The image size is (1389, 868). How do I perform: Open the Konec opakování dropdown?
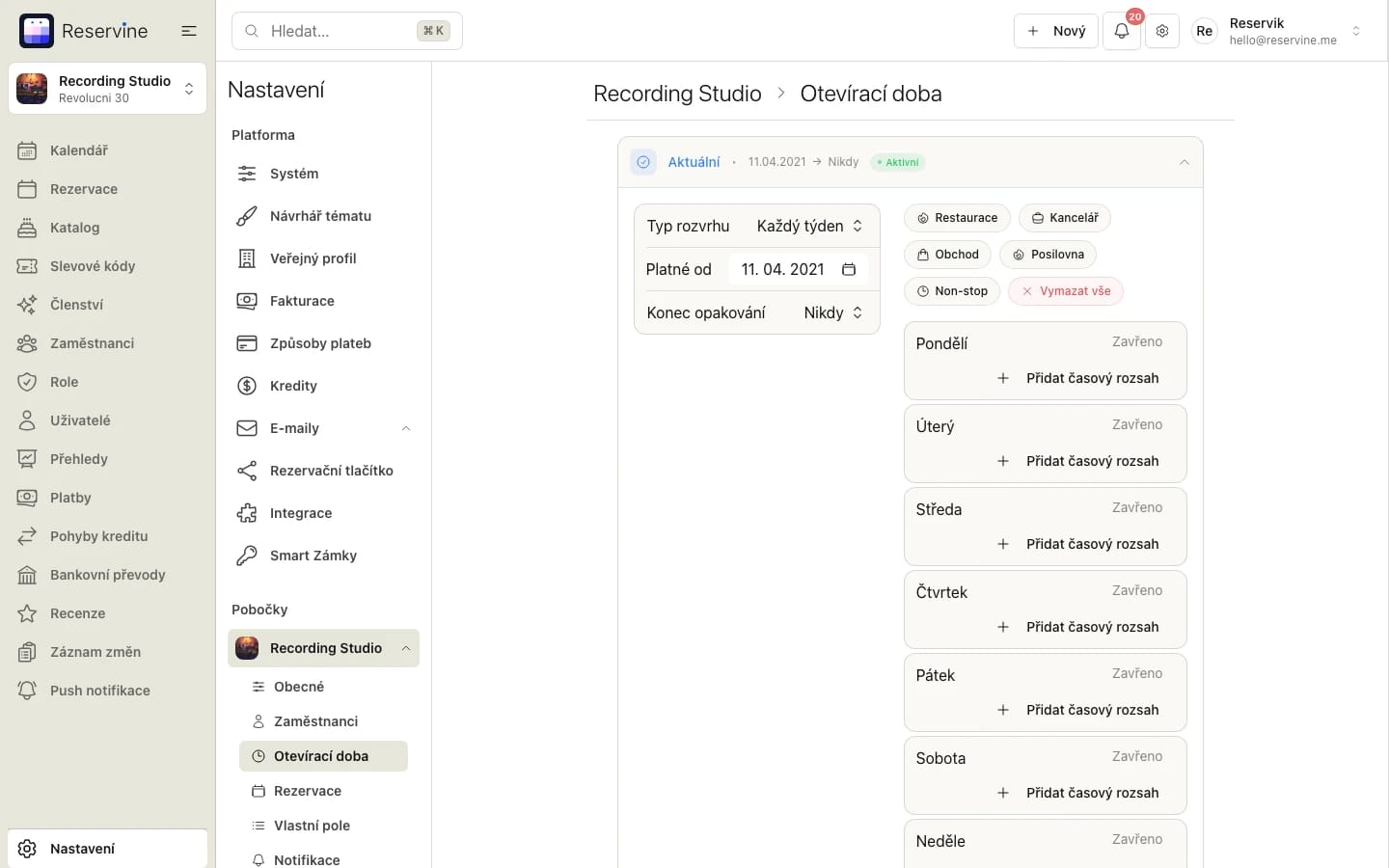832,312
